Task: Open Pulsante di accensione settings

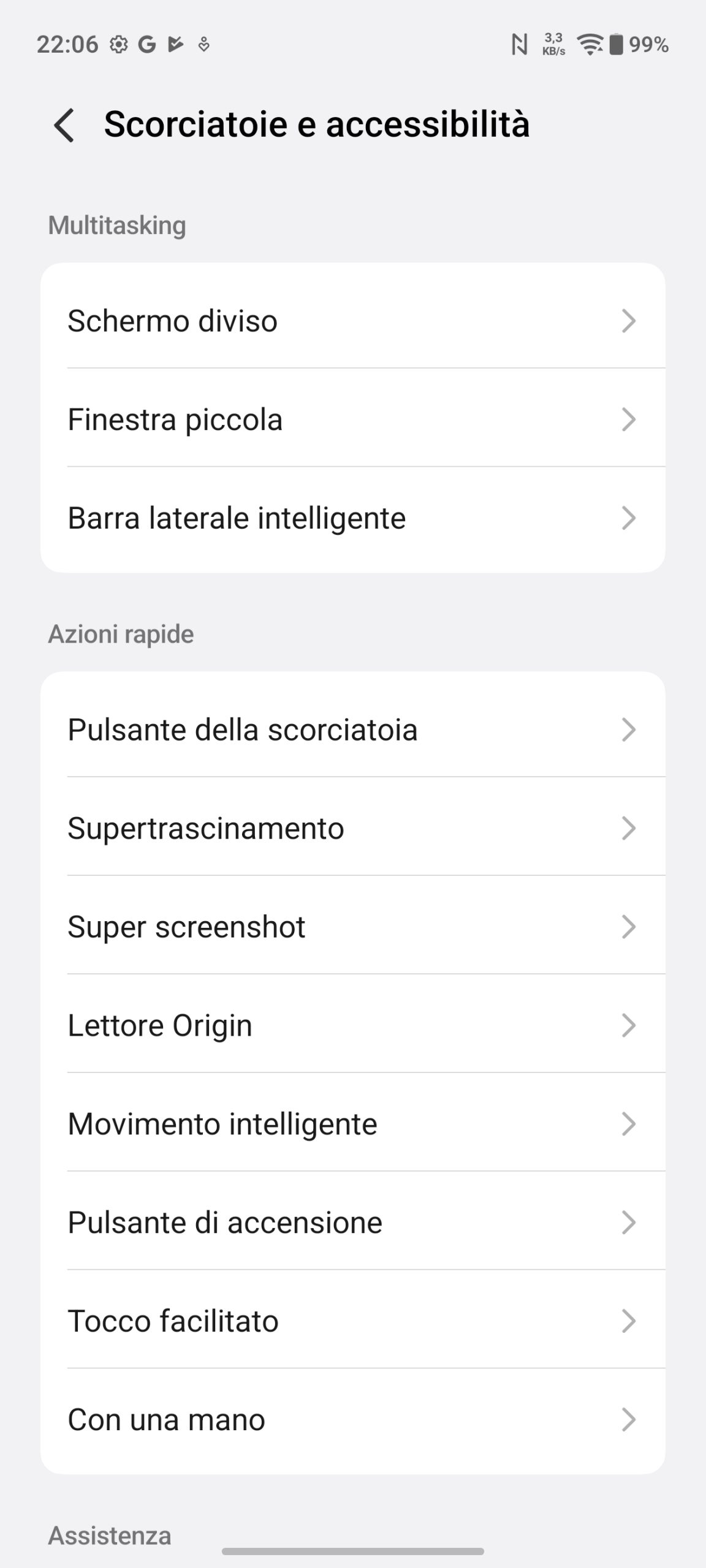Action: tap(352, 1223)
